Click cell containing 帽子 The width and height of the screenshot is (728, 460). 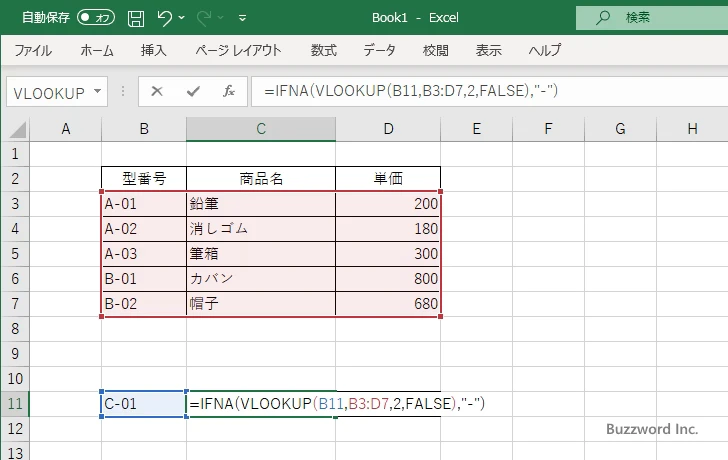coord(261,304)
